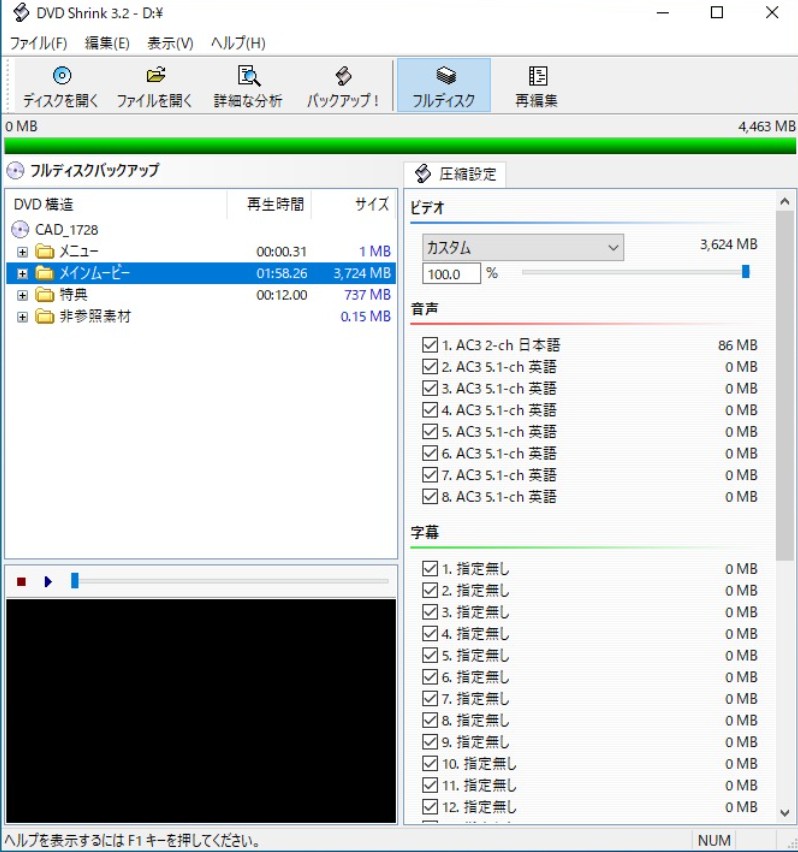Image resolution: width=798 pixels, height=852 pixels.
Task: Click the 01:58.26 duration value
Action: [281, 273]
